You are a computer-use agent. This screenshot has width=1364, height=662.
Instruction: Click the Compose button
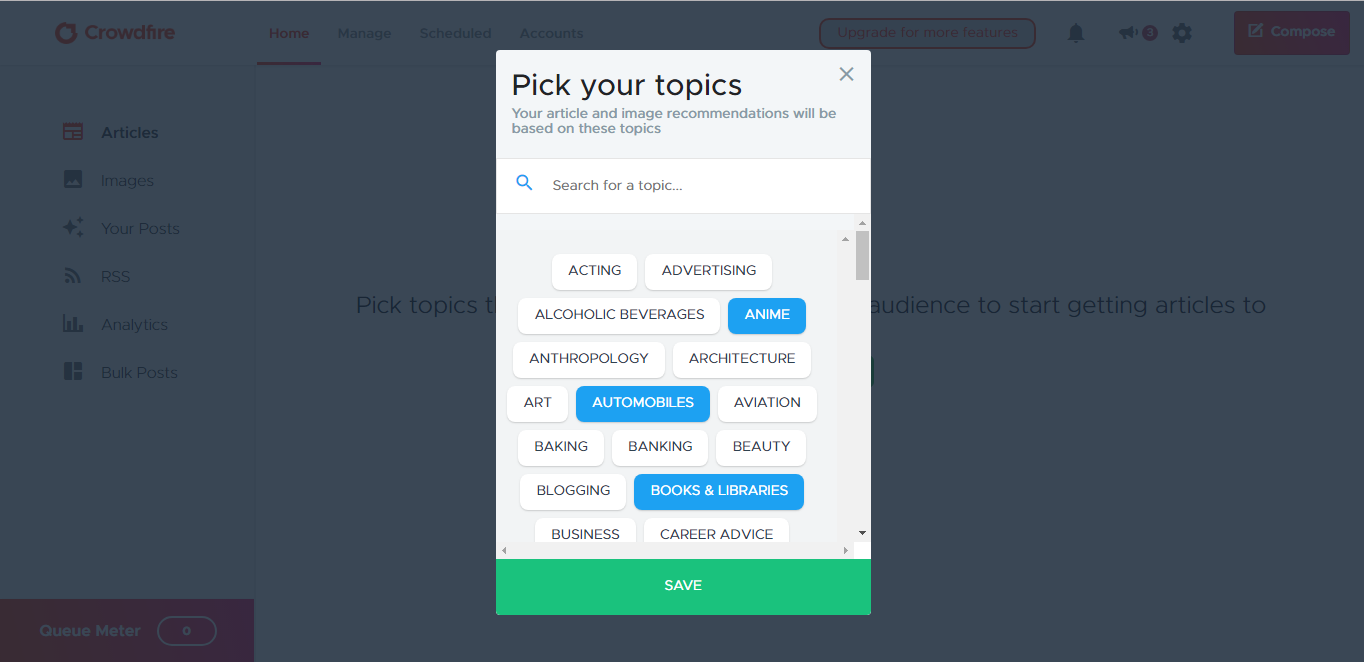tap(1291, 32)
